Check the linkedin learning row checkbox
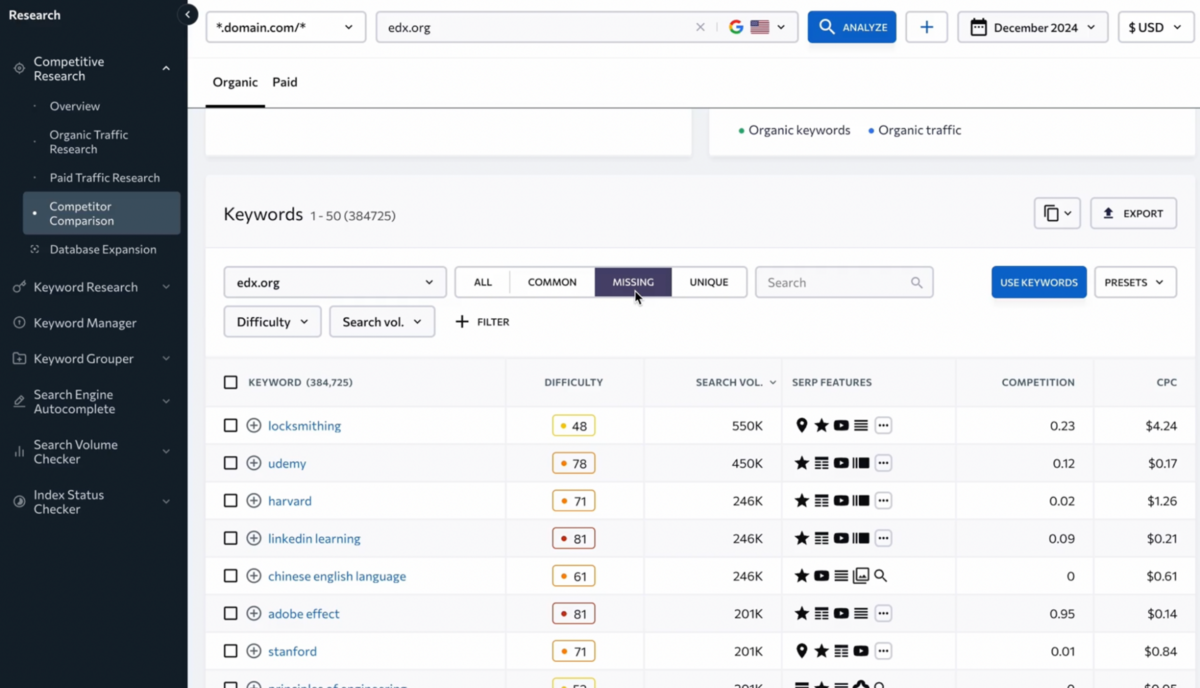The width and height of the screenshot is (1200, 688). pyautogui.click(x=231, y=538)
